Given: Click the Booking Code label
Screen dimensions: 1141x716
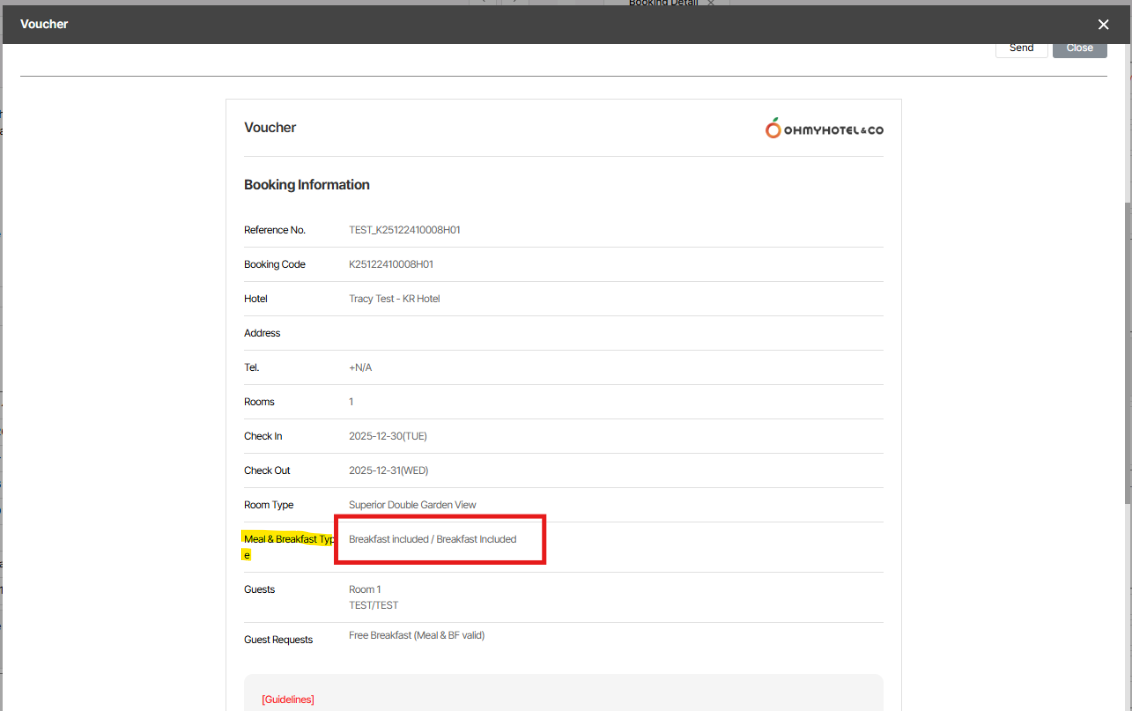Looking at the screenshot, I should (x=274, y=264).
